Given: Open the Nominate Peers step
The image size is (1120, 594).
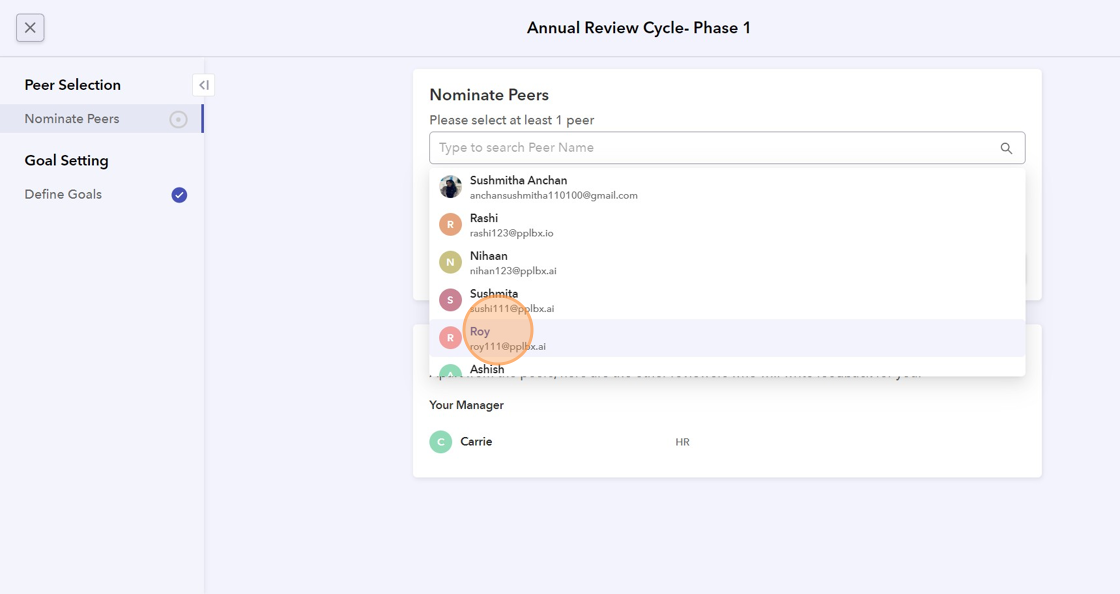Looking at the screenshot, I should tap(72, 119).
